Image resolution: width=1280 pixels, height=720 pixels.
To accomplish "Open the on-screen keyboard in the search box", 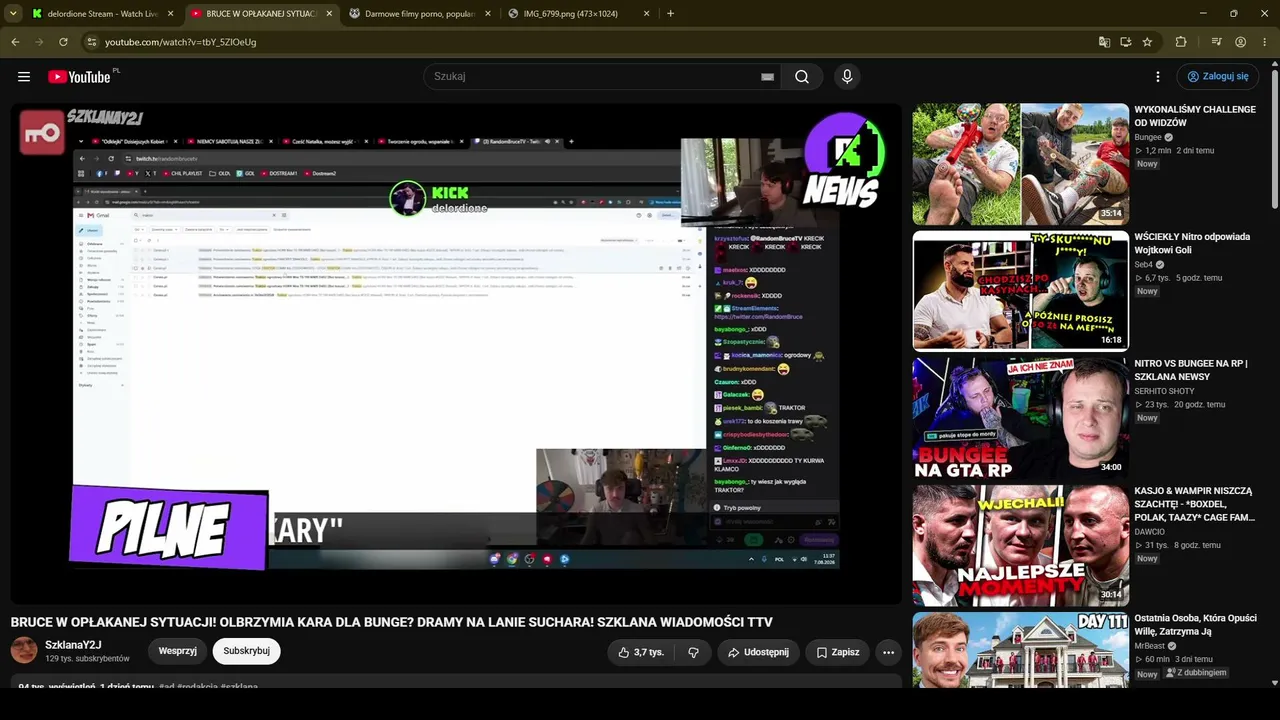I will tap(767, 77).
